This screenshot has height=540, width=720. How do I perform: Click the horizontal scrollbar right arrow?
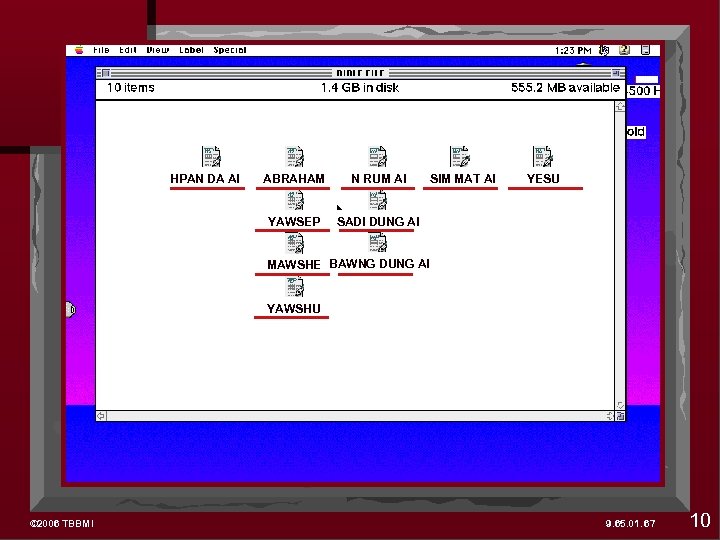point(610,416)
